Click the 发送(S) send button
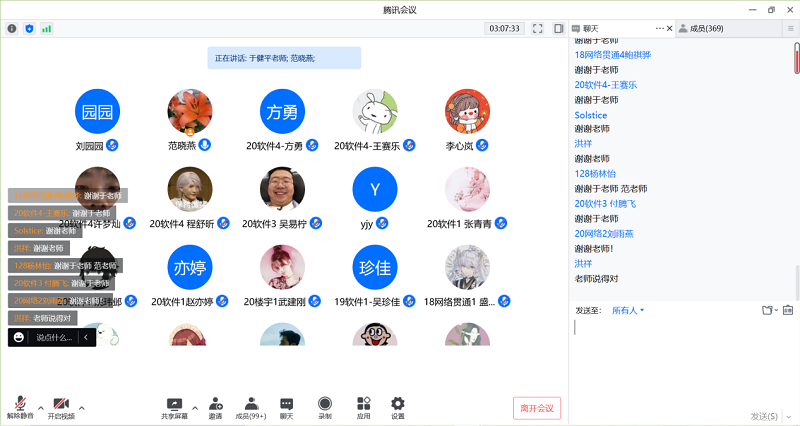This screenshot has height=426, width=800. click(763, 415)
